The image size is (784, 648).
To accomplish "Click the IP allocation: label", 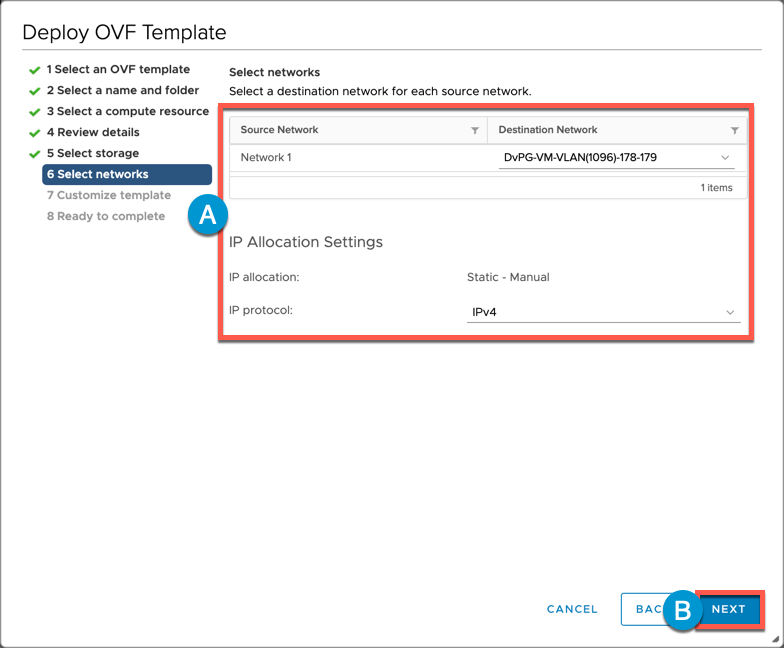I will pyautogui.click(x=264, y=277).
